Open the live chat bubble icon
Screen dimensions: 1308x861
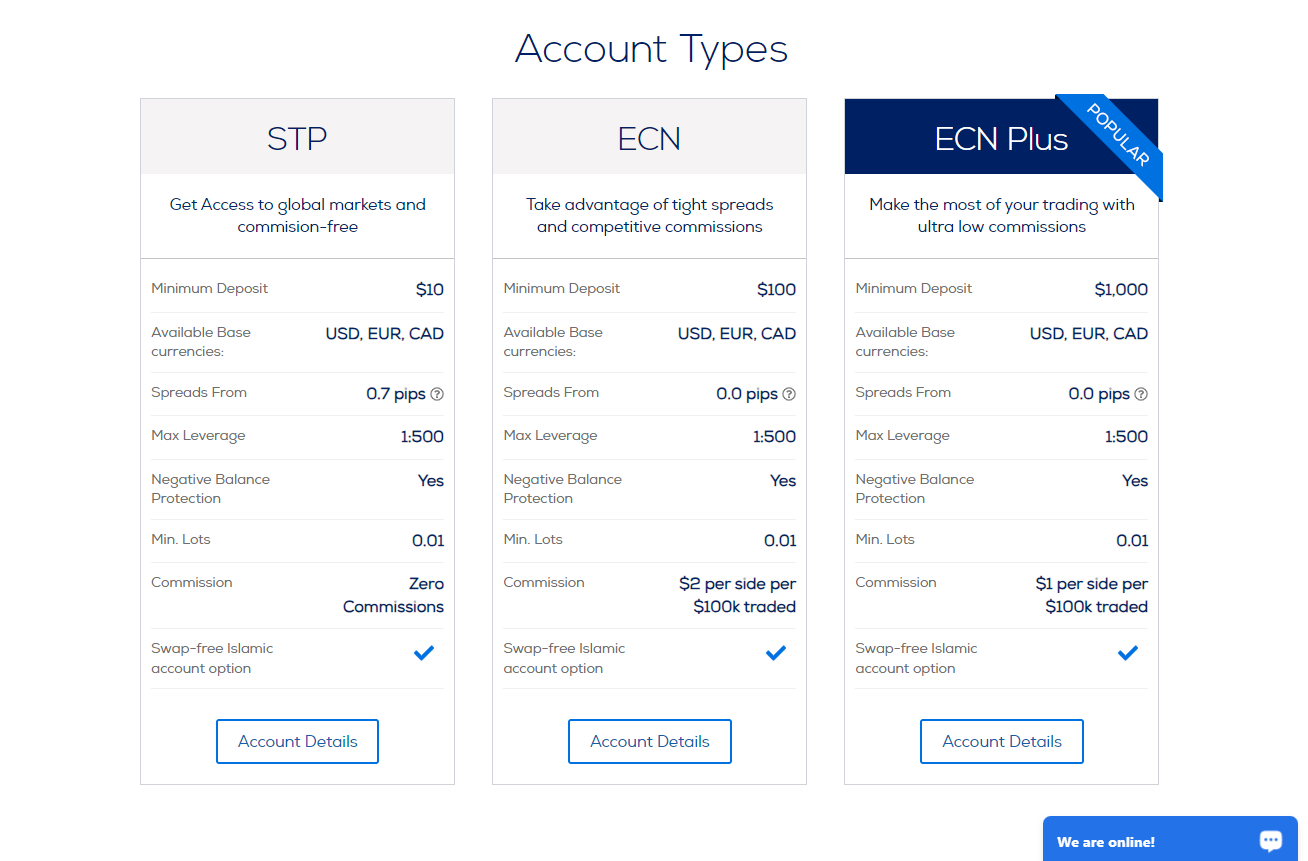tap(1271, 841)
